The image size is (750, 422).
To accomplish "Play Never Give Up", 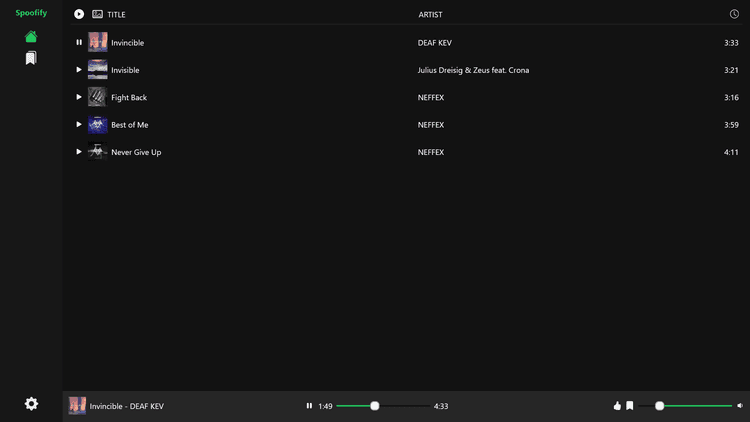I will coord(79,152).
